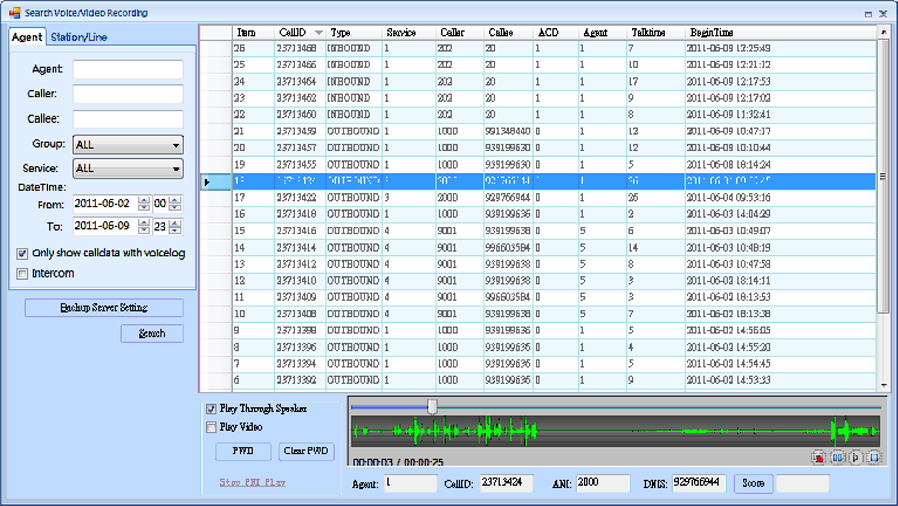Increase the To hour with up arrow

pos(175,223)
